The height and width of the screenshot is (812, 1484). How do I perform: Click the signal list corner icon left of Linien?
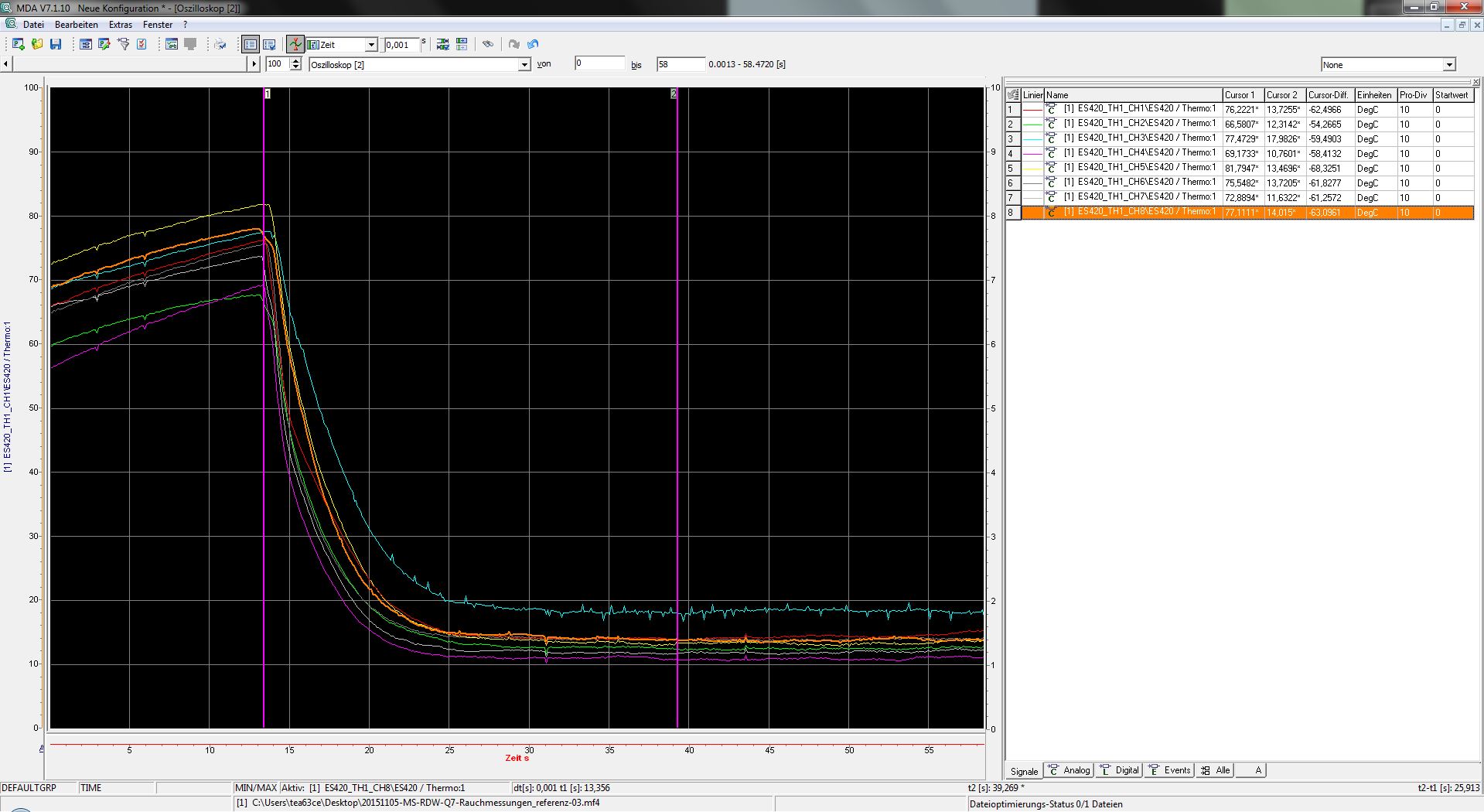(x=1013, y=95)
